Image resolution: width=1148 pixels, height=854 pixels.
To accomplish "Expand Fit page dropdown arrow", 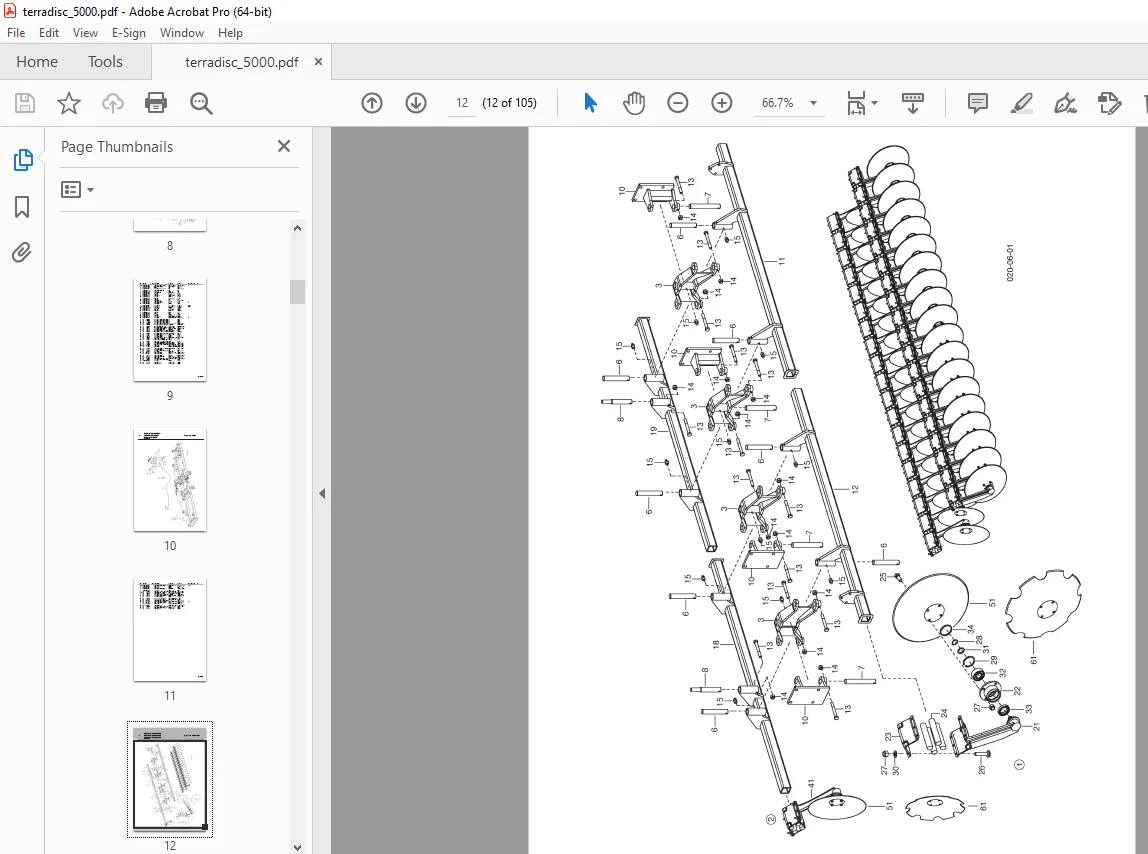I will coord(875,103).
